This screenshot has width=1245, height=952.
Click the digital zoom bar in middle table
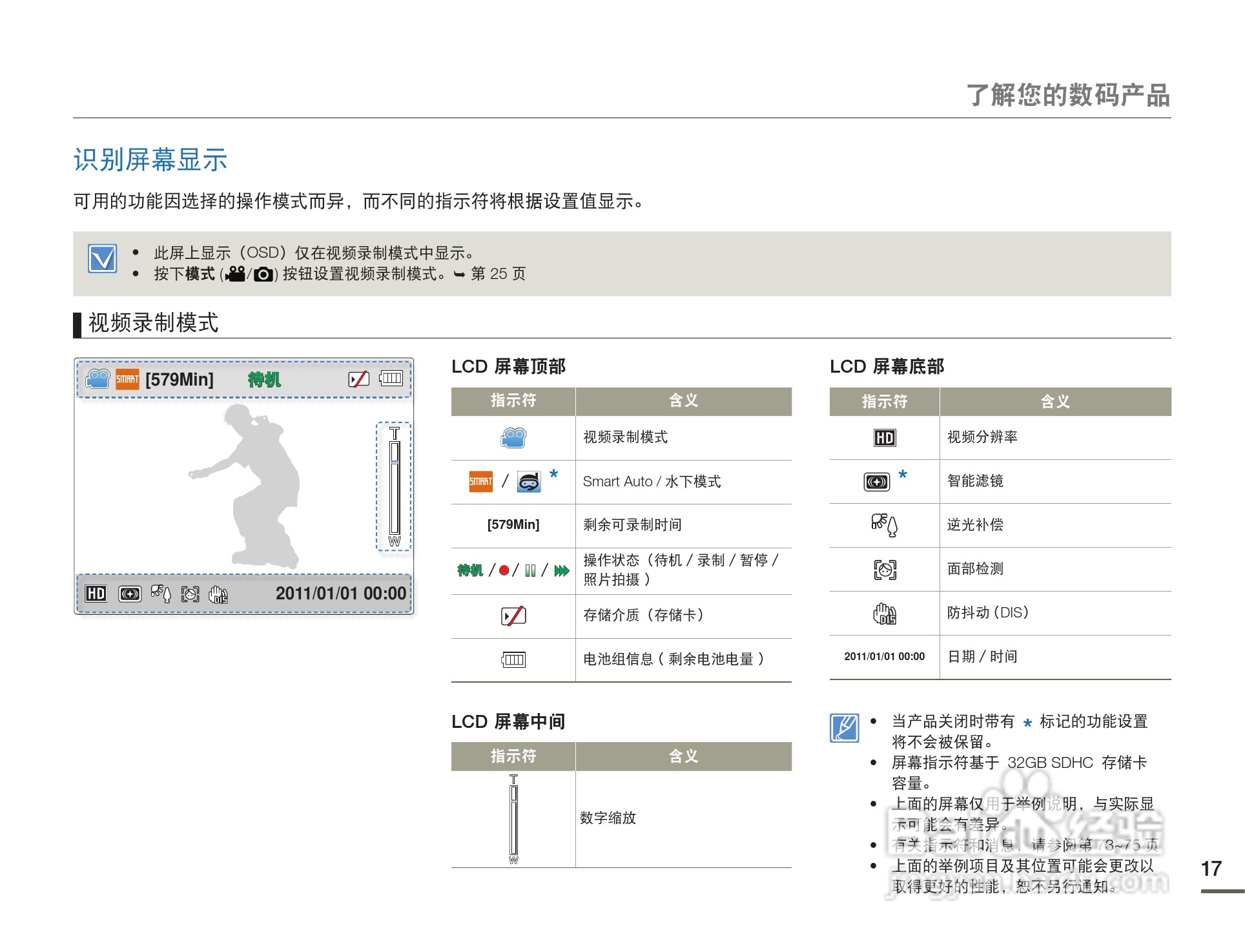[513, 819]
